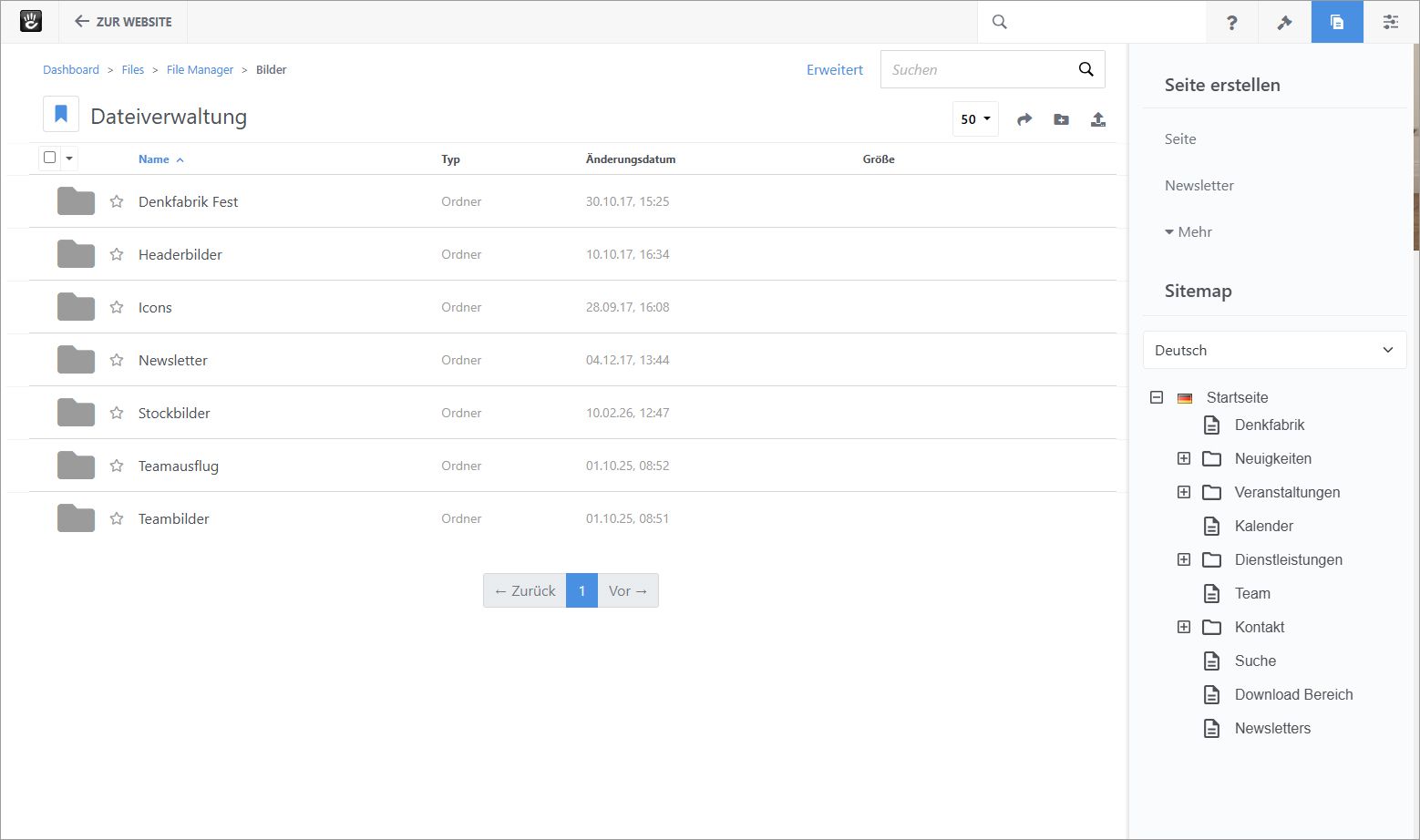Click the new folder icon
Screen dimensions: 1420x840
coord(1061,119)
